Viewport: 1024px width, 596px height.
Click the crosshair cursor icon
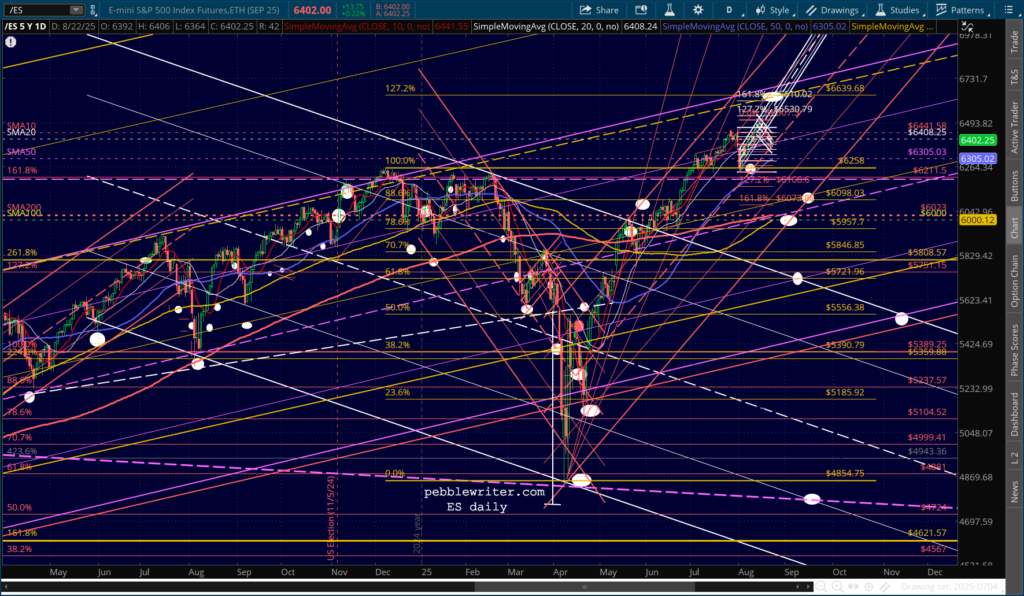869,587
